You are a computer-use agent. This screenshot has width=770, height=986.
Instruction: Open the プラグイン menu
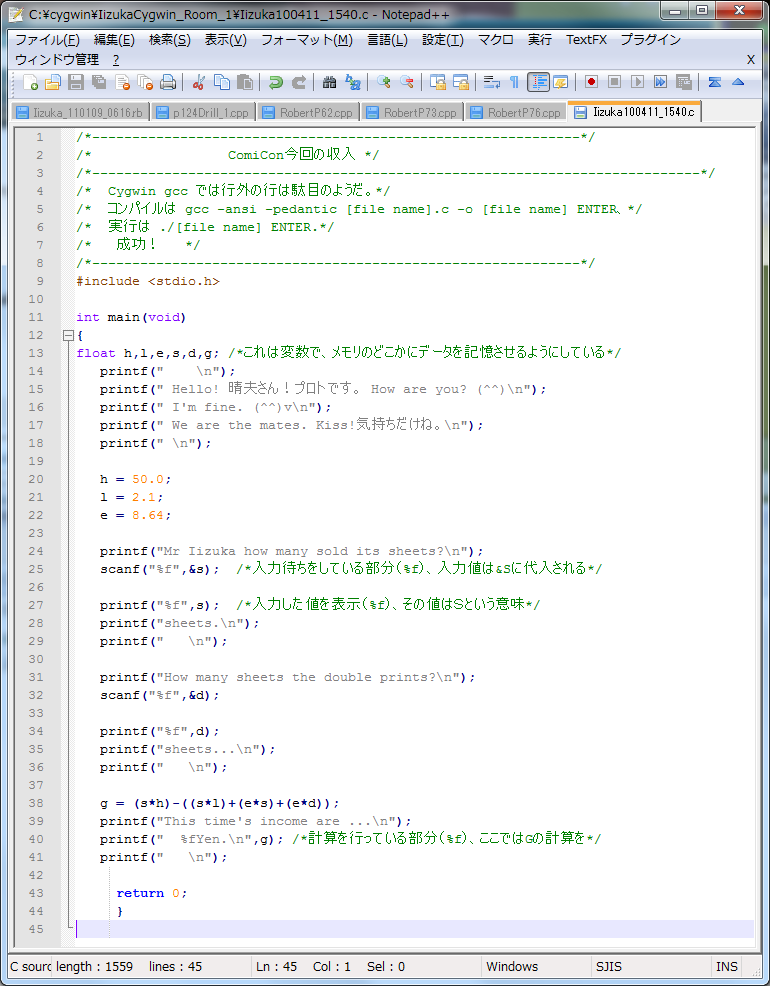point(651,40)
